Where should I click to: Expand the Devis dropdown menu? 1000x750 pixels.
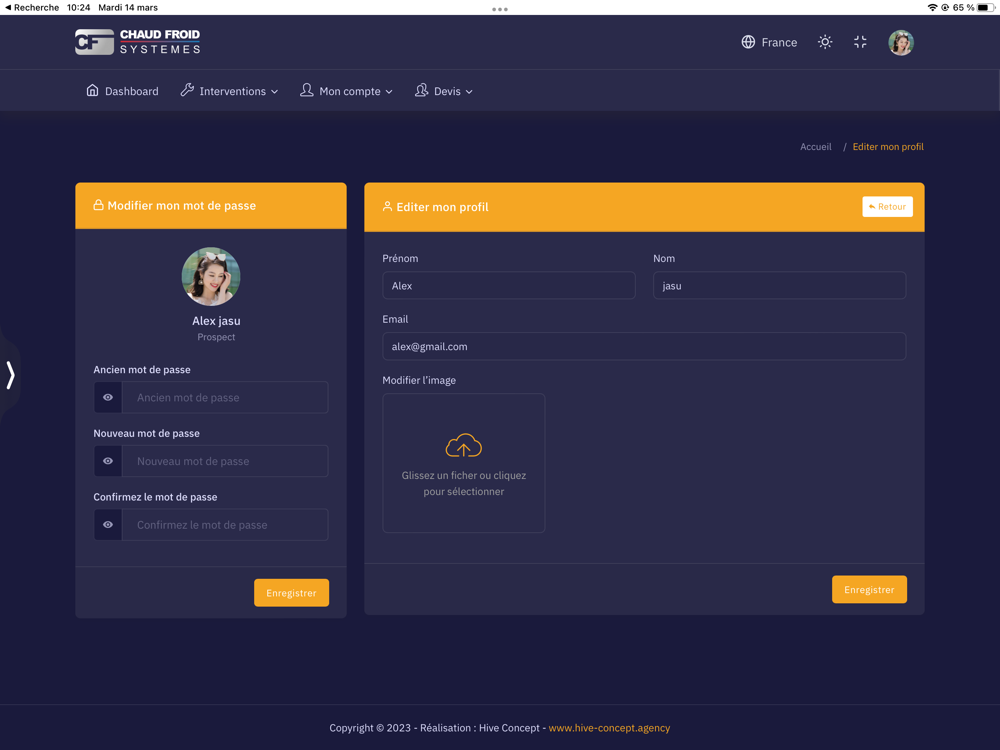click(x=444, y=91)
